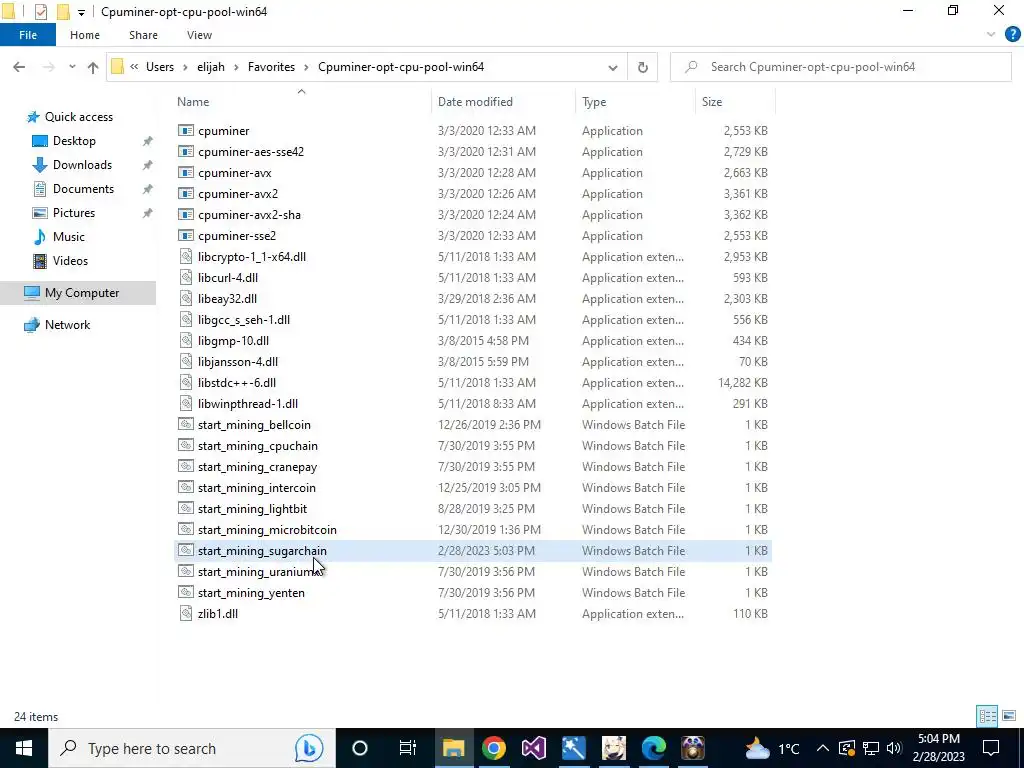Open the address bar history dropdown
1024x768 pixels.
pos(613,67)
